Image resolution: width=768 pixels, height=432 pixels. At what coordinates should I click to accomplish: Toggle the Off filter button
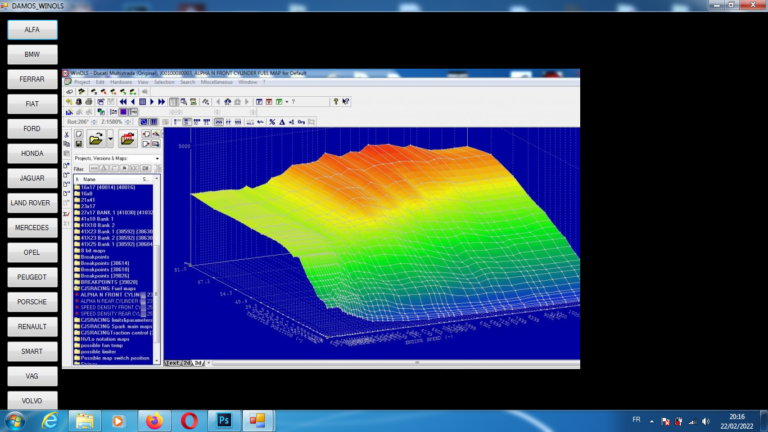pyautogui.click(x=145, y=168)
